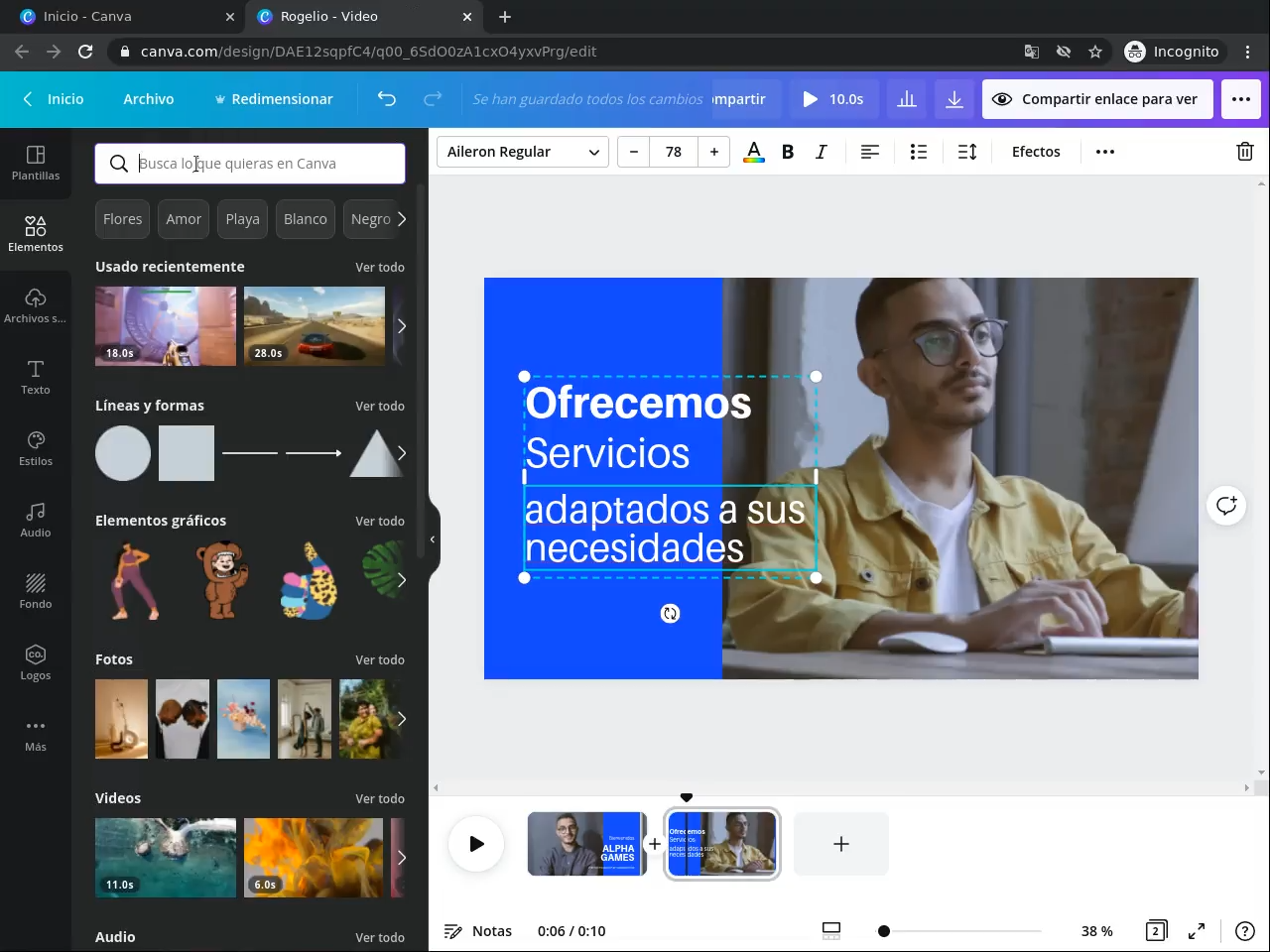Collapse the side panel with arrow handle

click(x=433, y=539)
